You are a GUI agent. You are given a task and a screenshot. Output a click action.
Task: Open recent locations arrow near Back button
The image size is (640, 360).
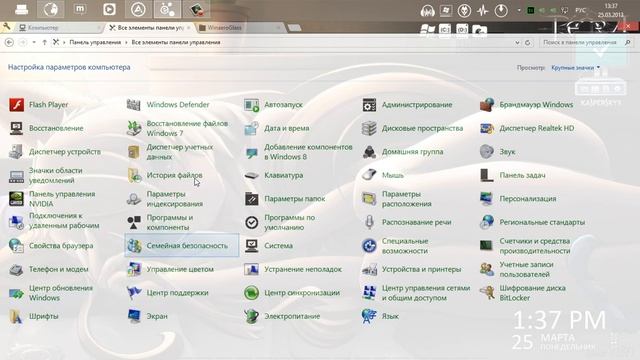(x=34, y=42)
